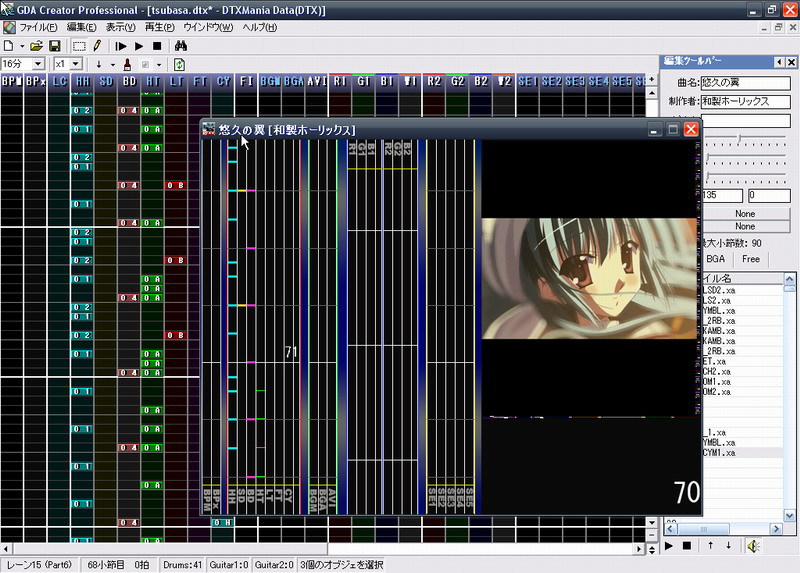
Task: Click the BGM lane header
Action: coord(270,82)
